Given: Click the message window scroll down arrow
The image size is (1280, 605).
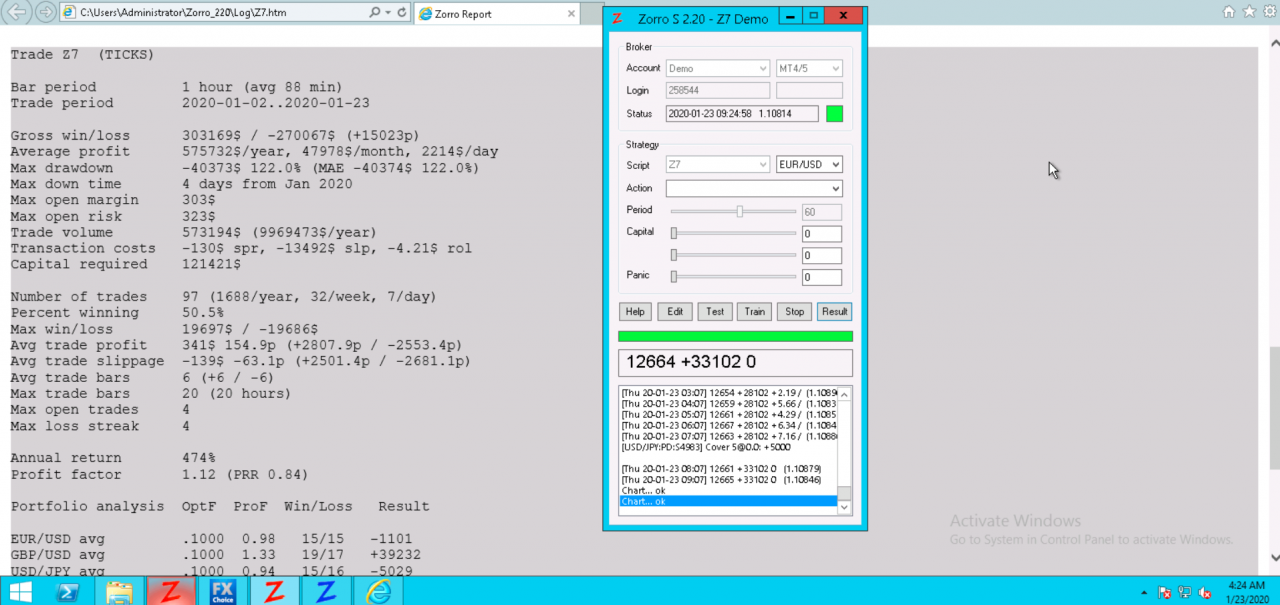Looking at the screenshot, I should click(845, 508).
